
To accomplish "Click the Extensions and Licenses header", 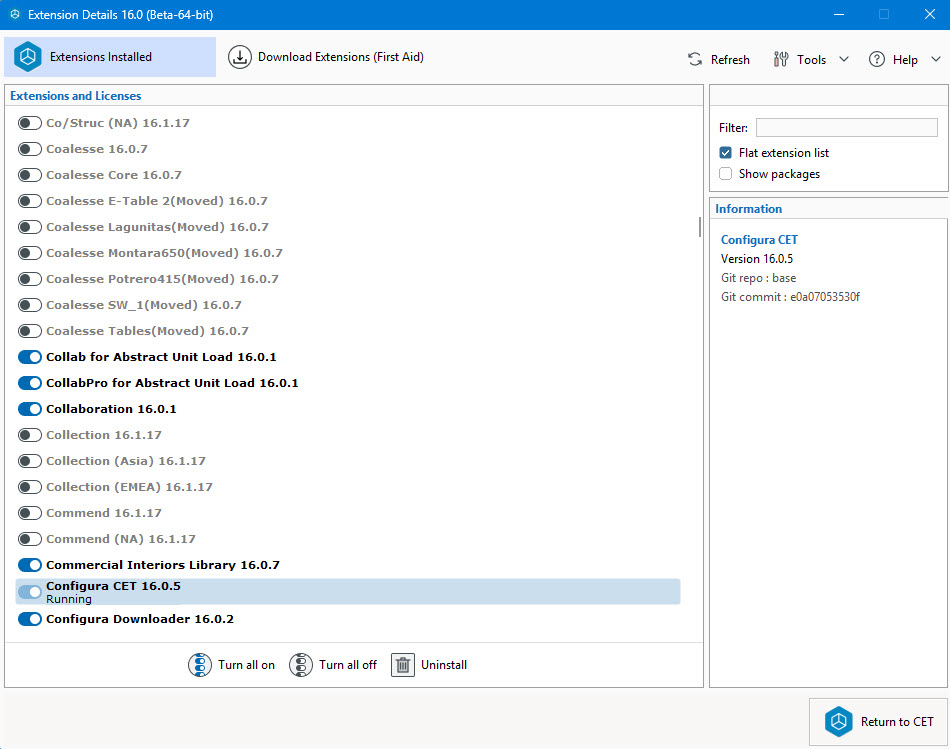I will click(76, 96).
